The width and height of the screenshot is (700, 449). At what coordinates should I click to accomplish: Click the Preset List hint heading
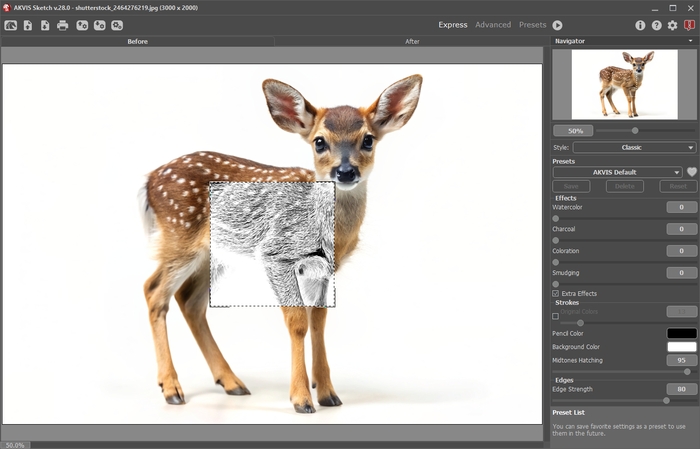(568, 413)
